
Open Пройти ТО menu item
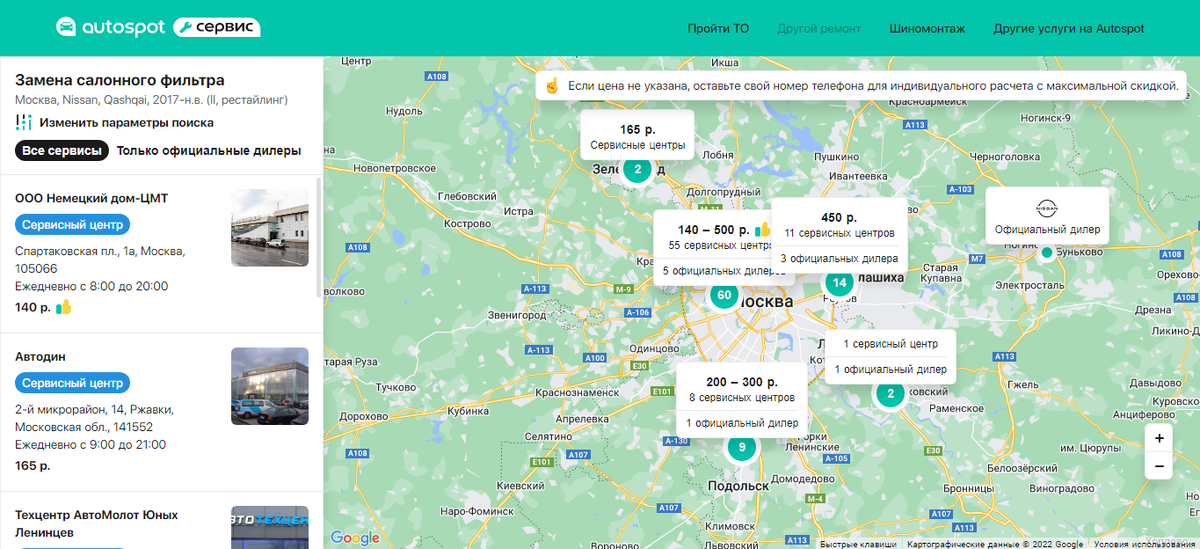[718, 29]
